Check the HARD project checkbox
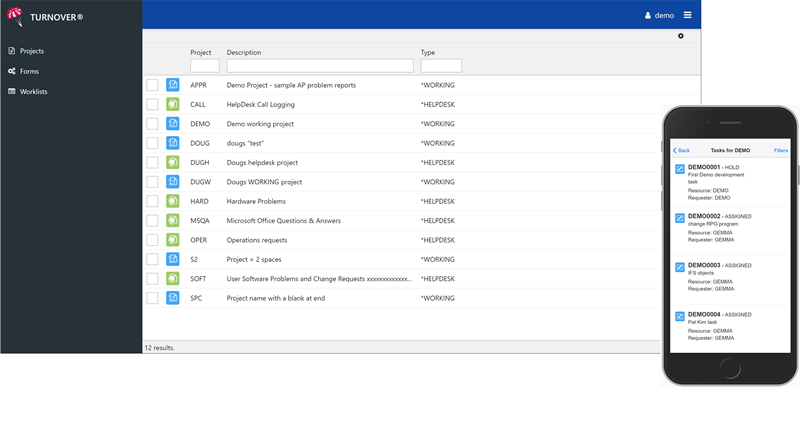This screenshot has height=444, width=800. (152, 201)
